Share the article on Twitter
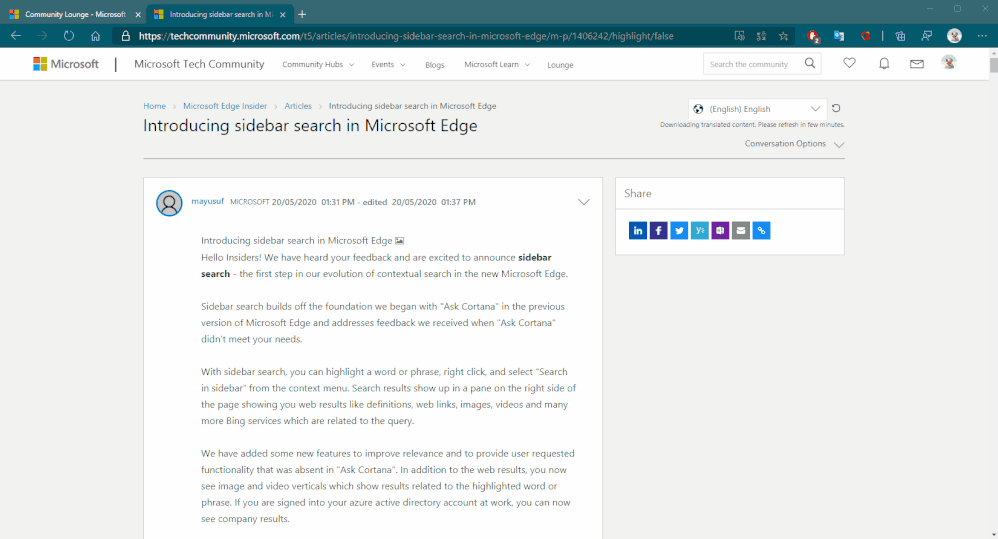Image resolution: width=998 pixels, height=539 pixels. pos(679,230)
